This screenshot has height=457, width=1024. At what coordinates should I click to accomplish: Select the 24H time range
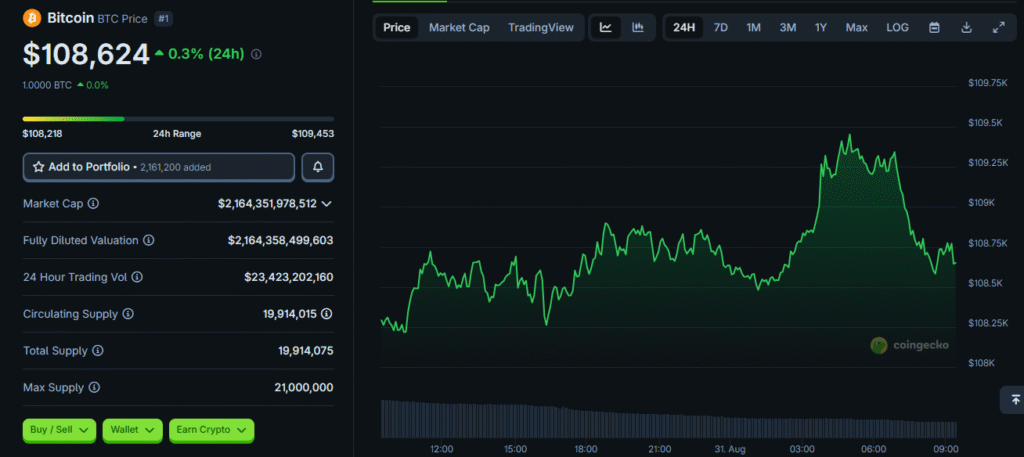click(x=684, y=27)
